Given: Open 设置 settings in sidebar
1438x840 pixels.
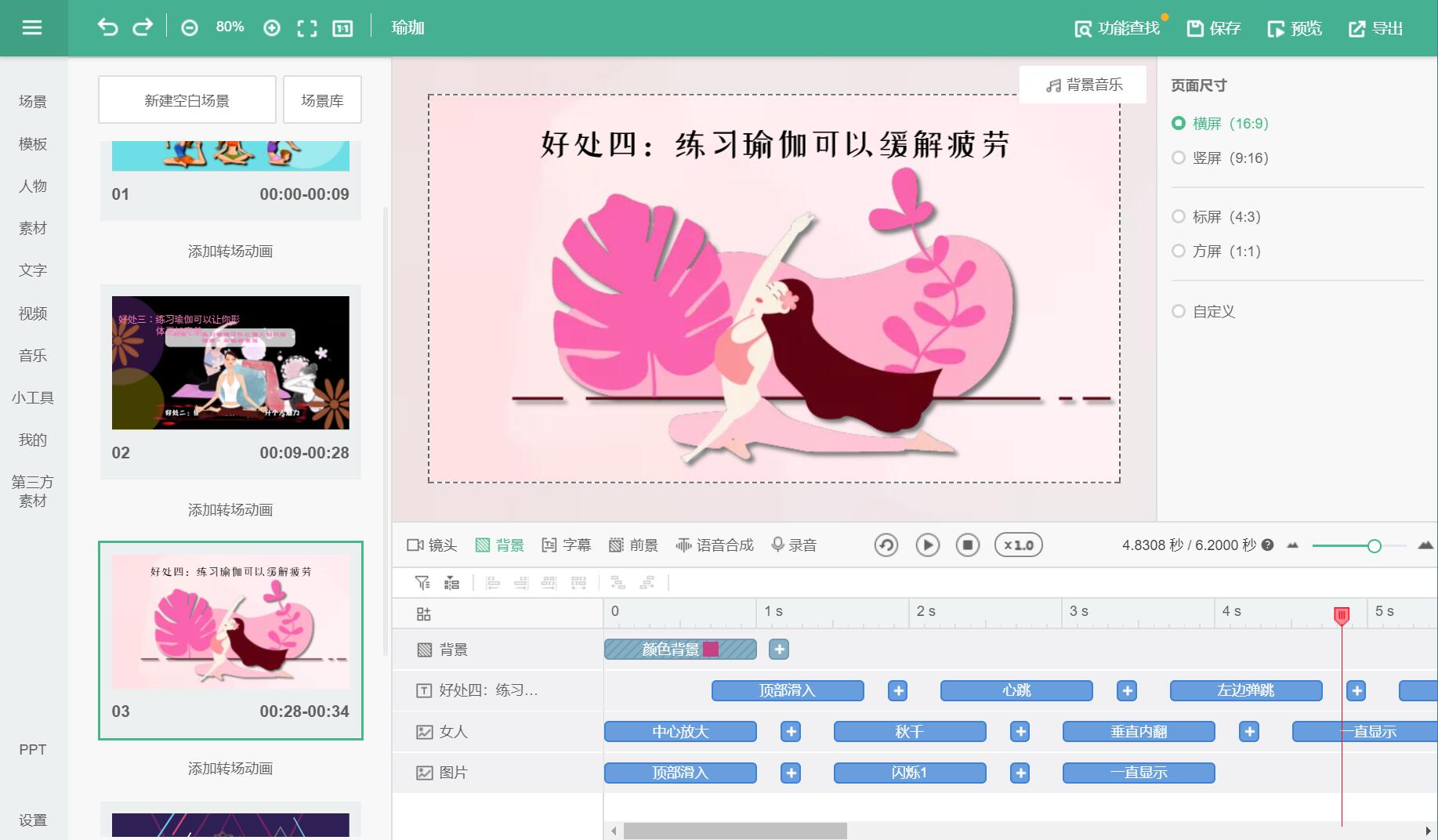Looking at the screenshot, I should click(x=33, y=820).
